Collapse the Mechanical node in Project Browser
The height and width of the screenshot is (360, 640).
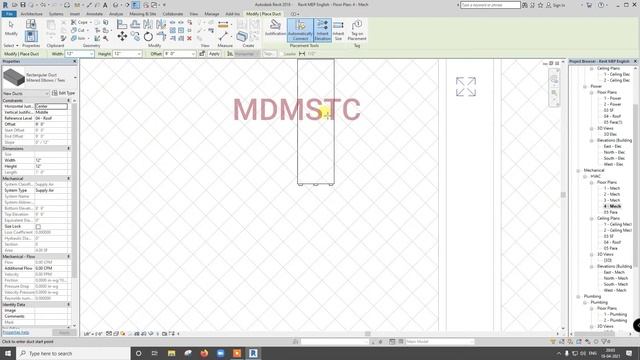coord(578,171)
